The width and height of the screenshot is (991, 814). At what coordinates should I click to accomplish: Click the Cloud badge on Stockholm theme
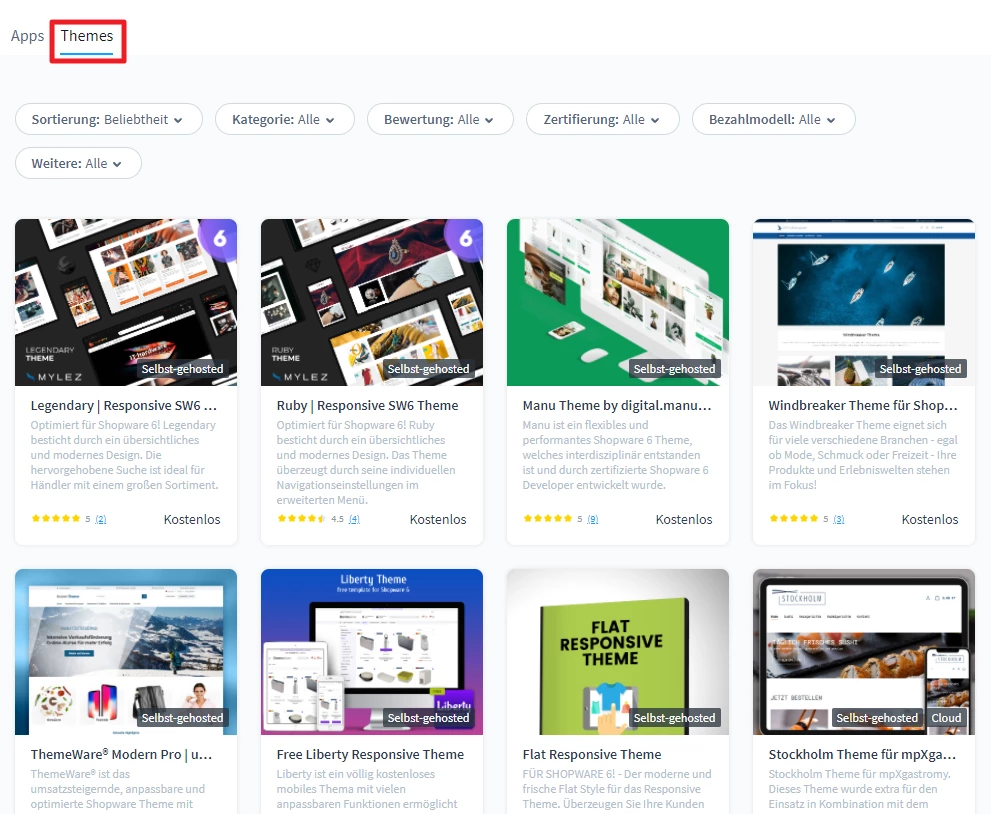pos(946,718)
